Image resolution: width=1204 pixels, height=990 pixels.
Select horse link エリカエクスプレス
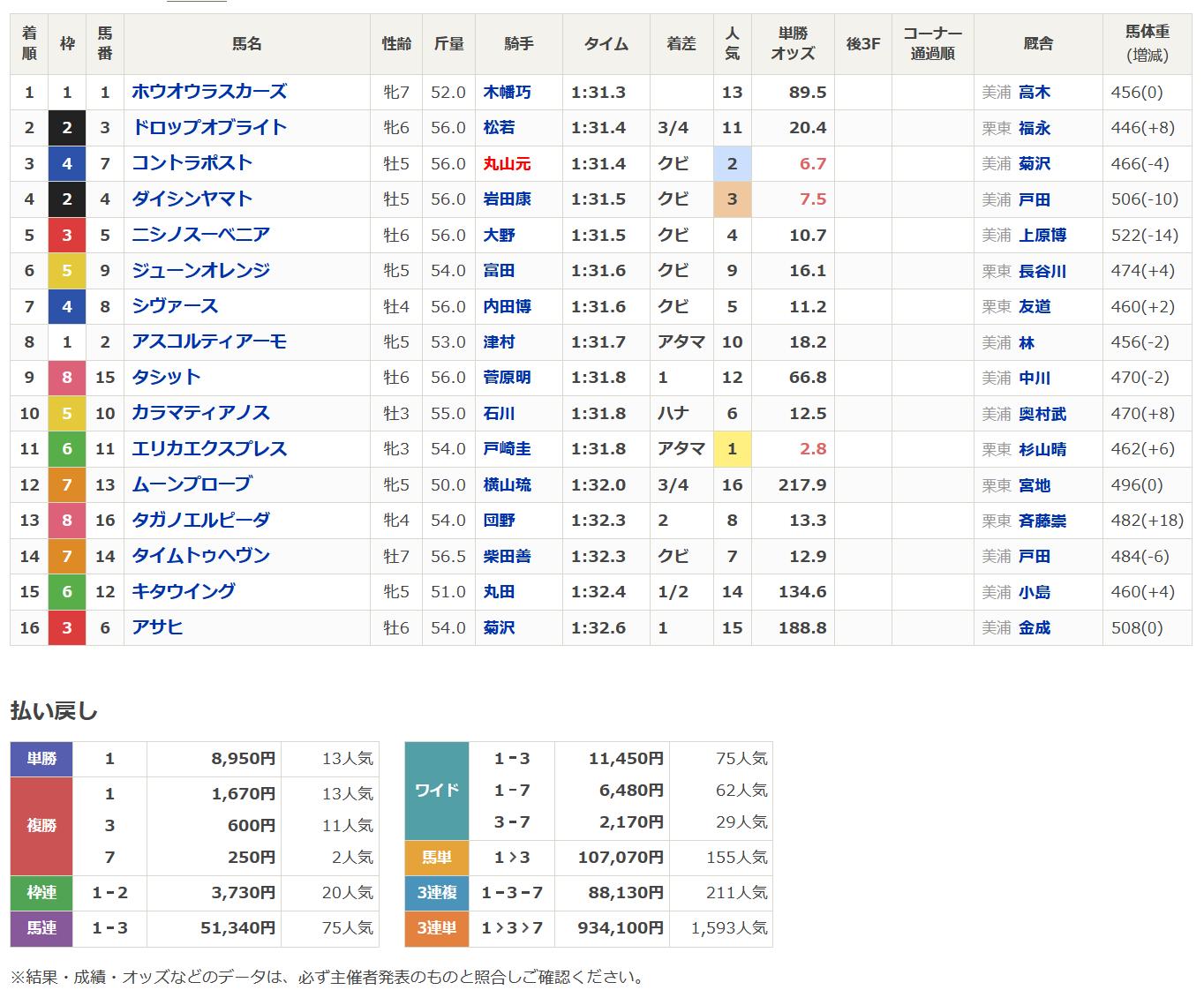(x=208, y=448)
